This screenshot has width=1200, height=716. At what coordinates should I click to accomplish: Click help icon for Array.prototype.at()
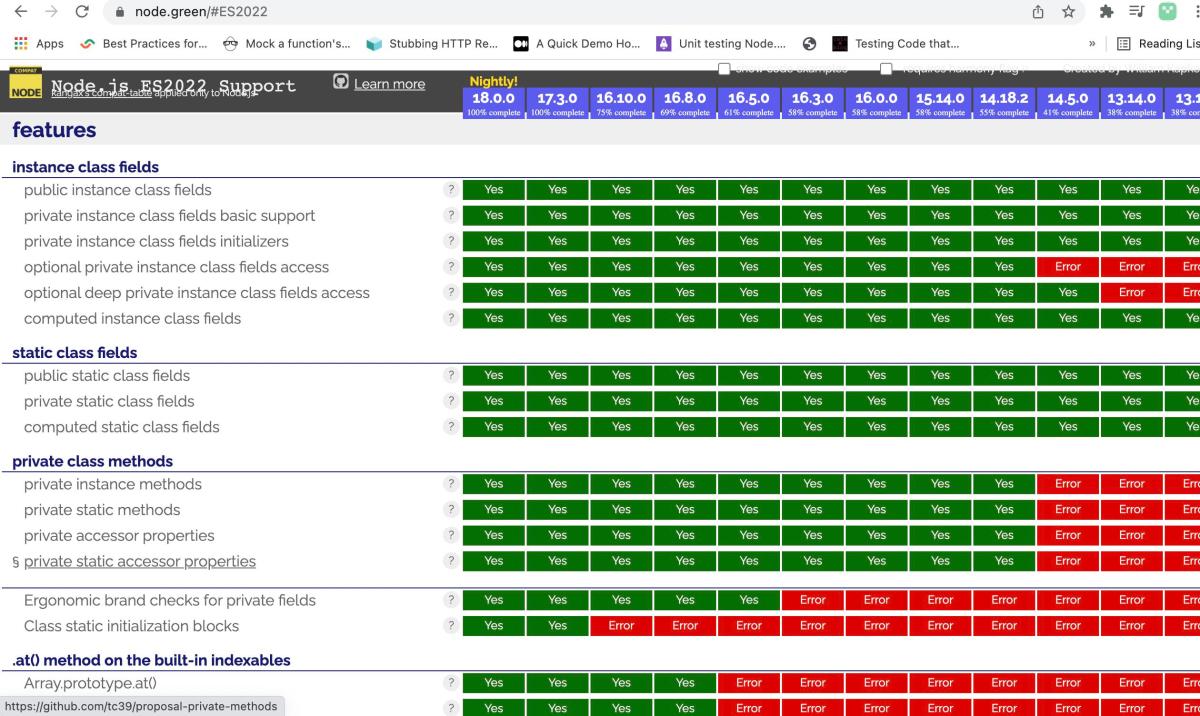pyautogui.click(x=451, y=683)
